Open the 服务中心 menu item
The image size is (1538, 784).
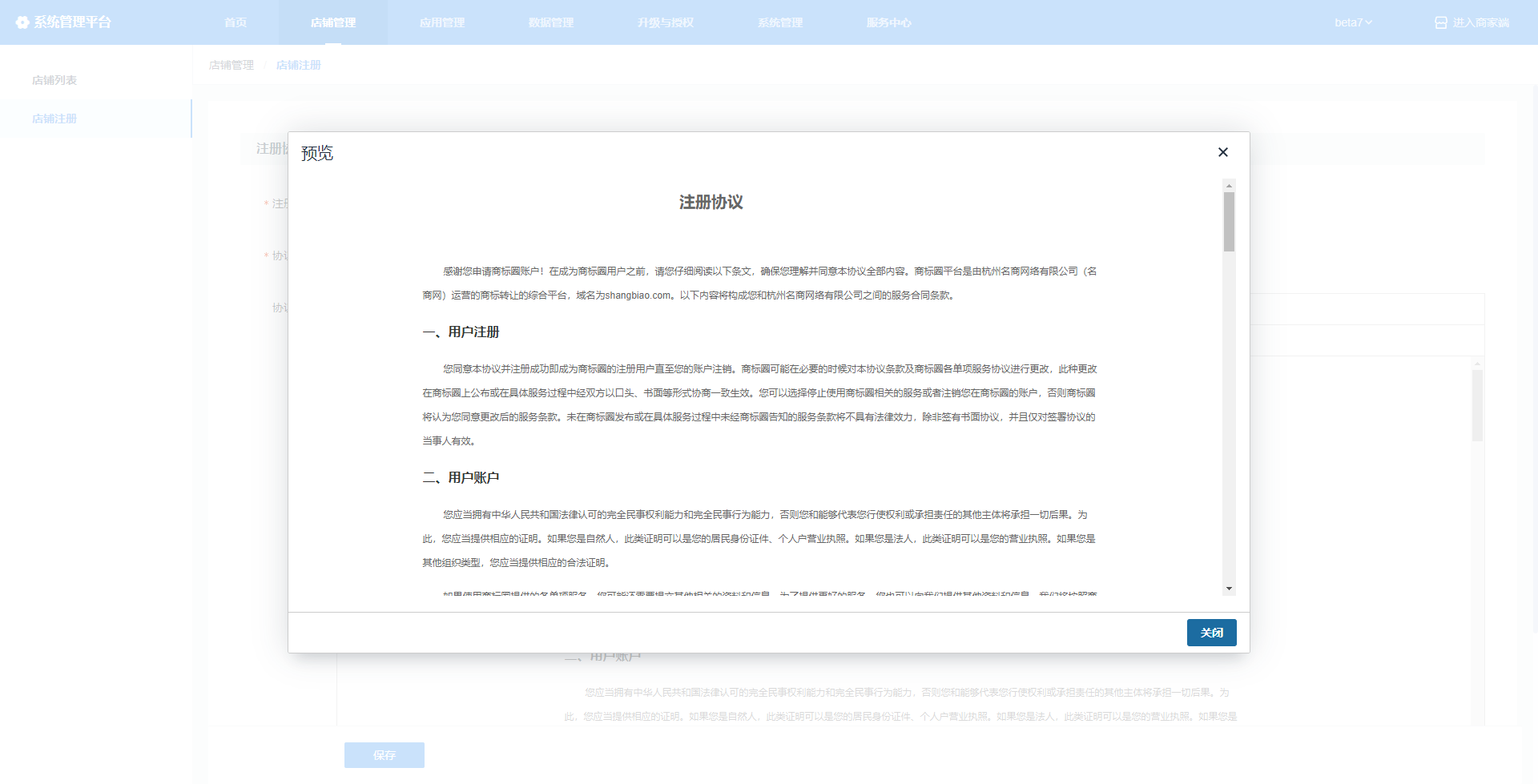pos(889,22)
